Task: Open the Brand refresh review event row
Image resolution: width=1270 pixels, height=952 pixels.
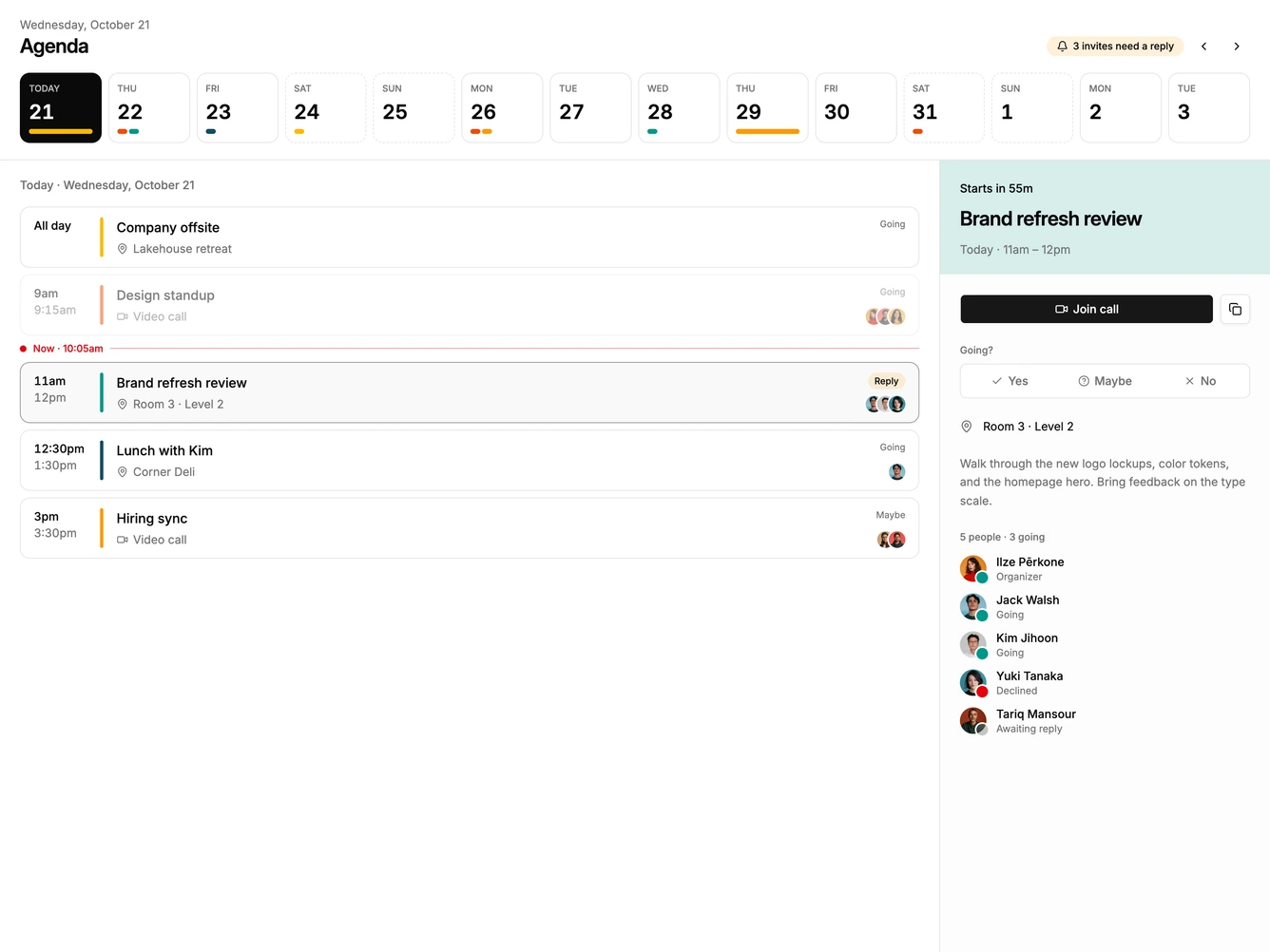Action: (x=470, y=392)
